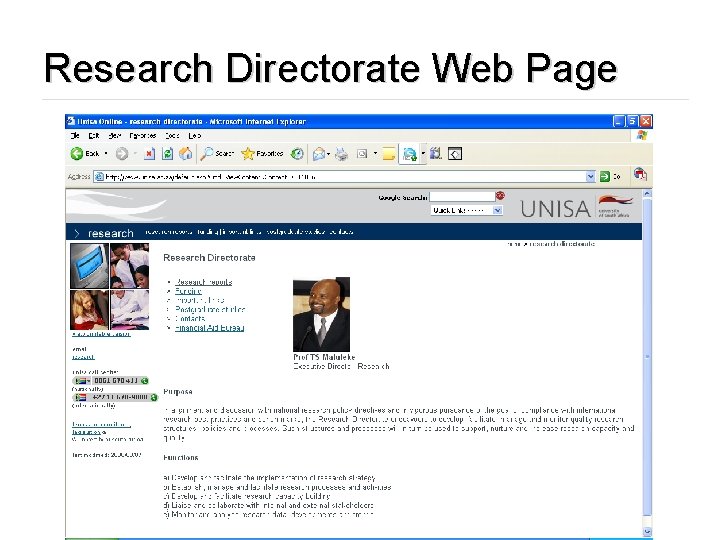Open the Tools menu

coord(172,135)
